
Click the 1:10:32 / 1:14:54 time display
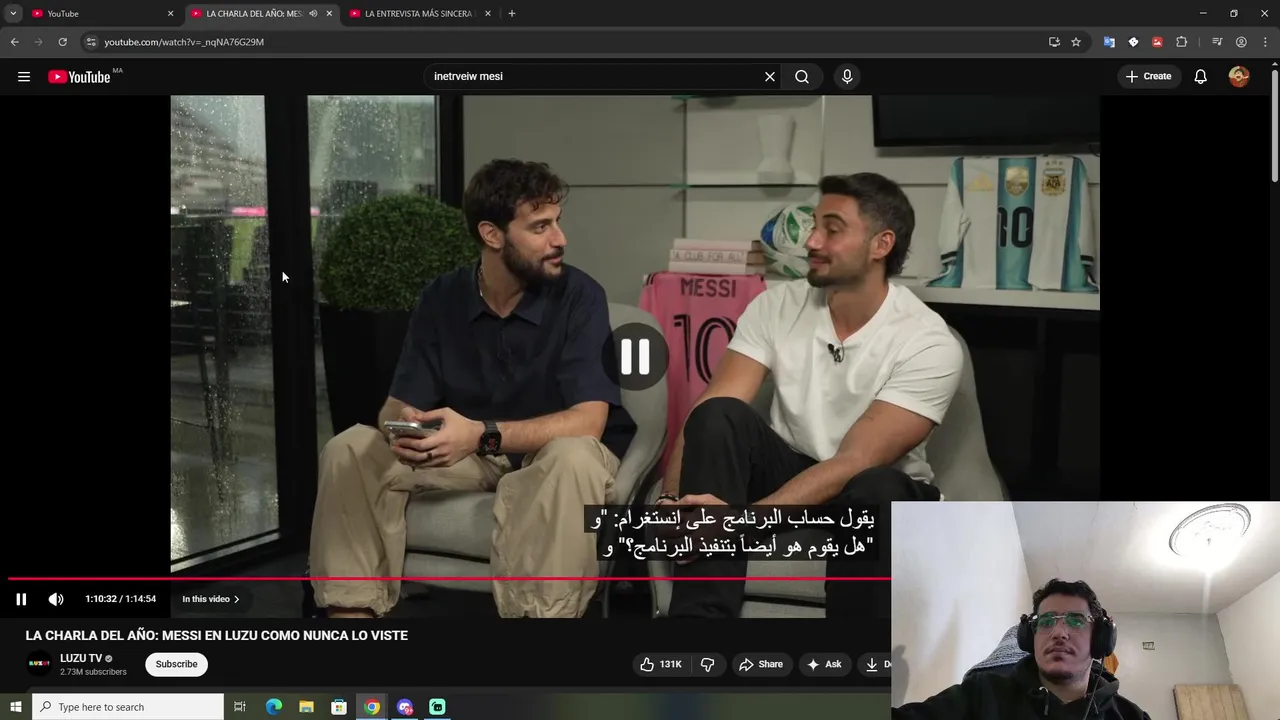click(121, 599)
